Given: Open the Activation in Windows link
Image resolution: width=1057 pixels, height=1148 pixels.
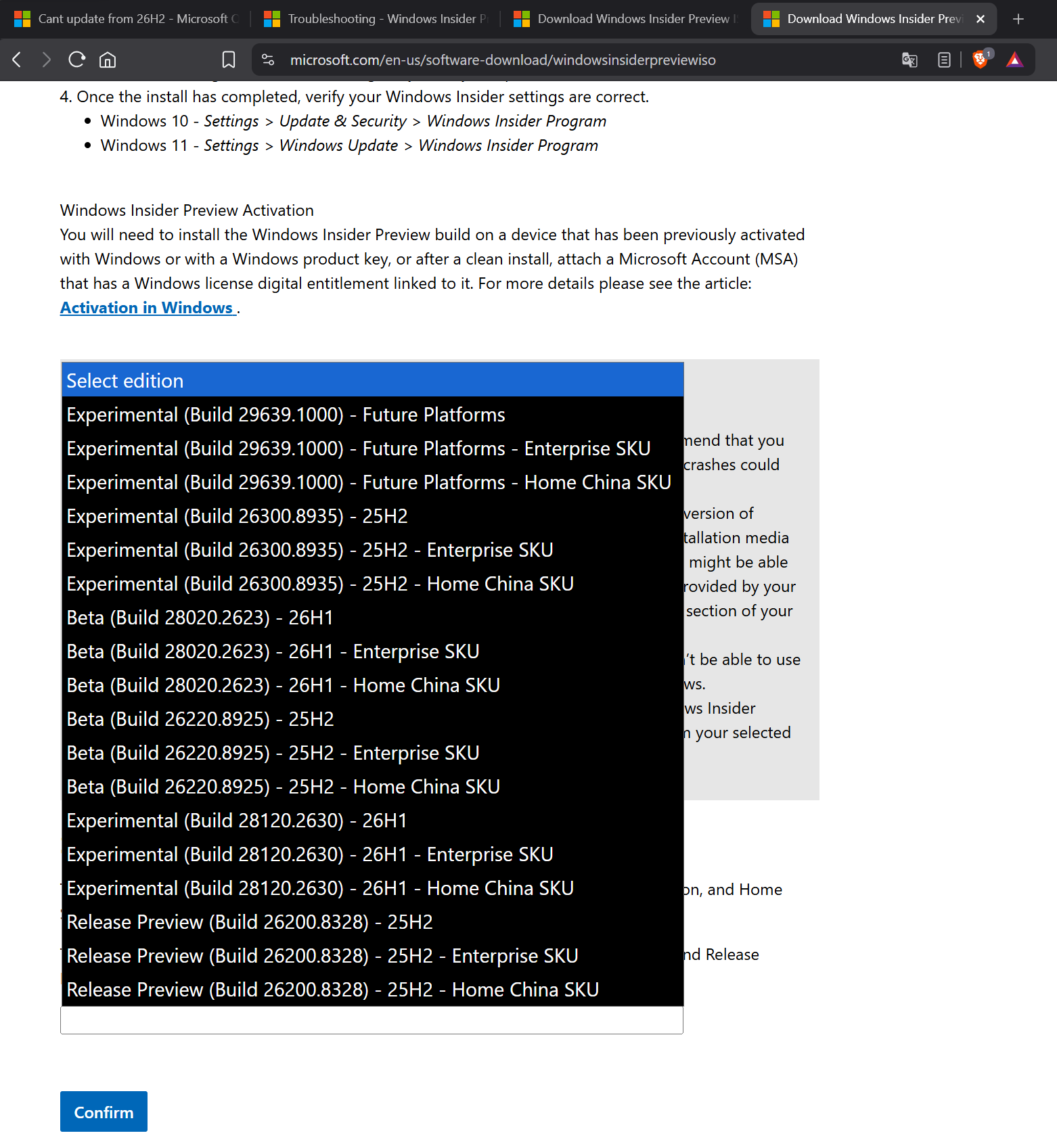Looking at the screenshot, I should (147, 308).
